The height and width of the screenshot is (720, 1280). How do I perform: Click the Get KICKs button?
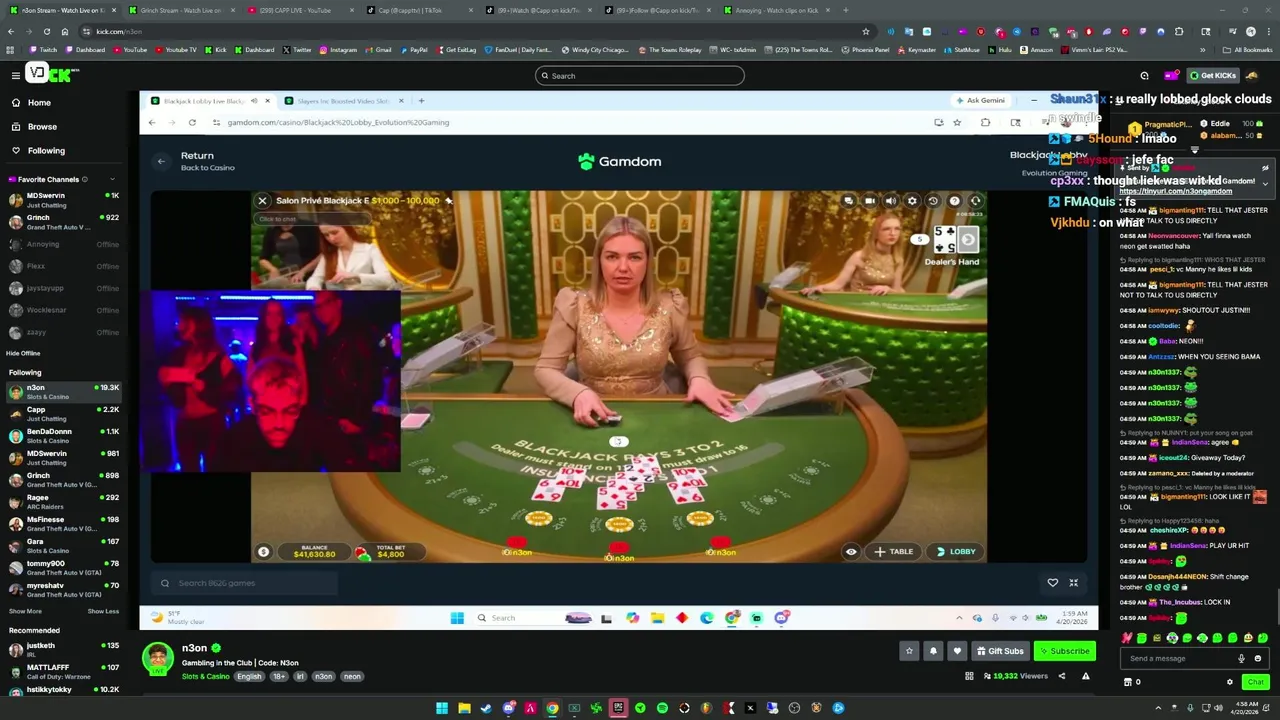point(1213,76)
